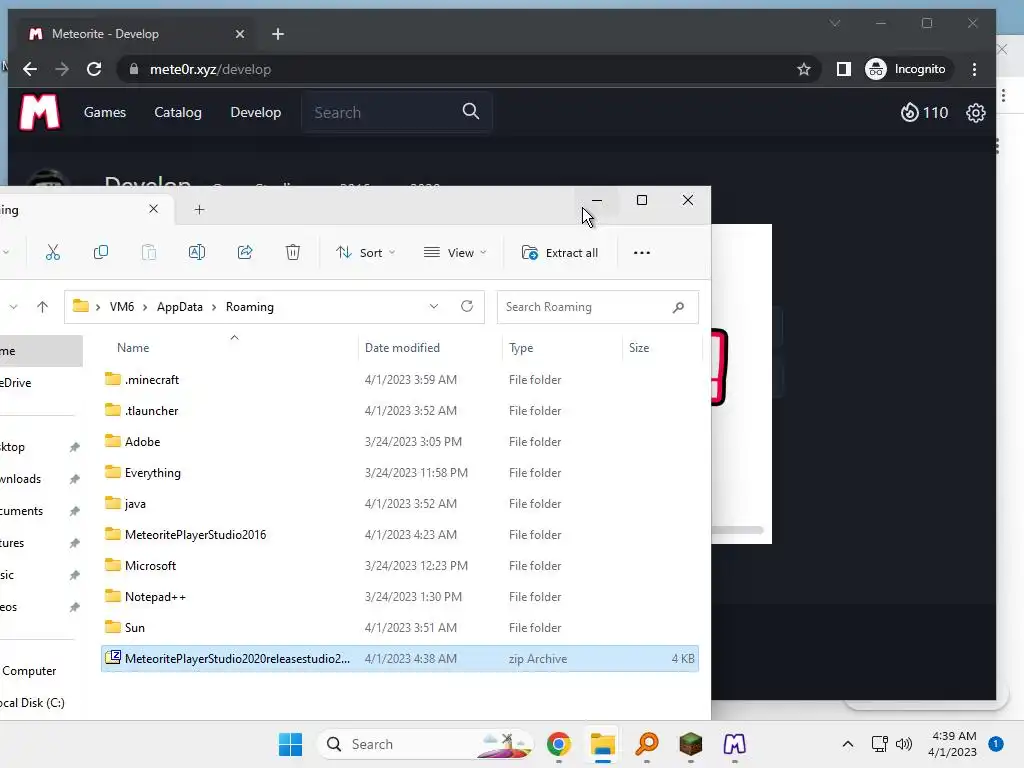
Task: Select the .tlauncher folder
Action: 400,411
